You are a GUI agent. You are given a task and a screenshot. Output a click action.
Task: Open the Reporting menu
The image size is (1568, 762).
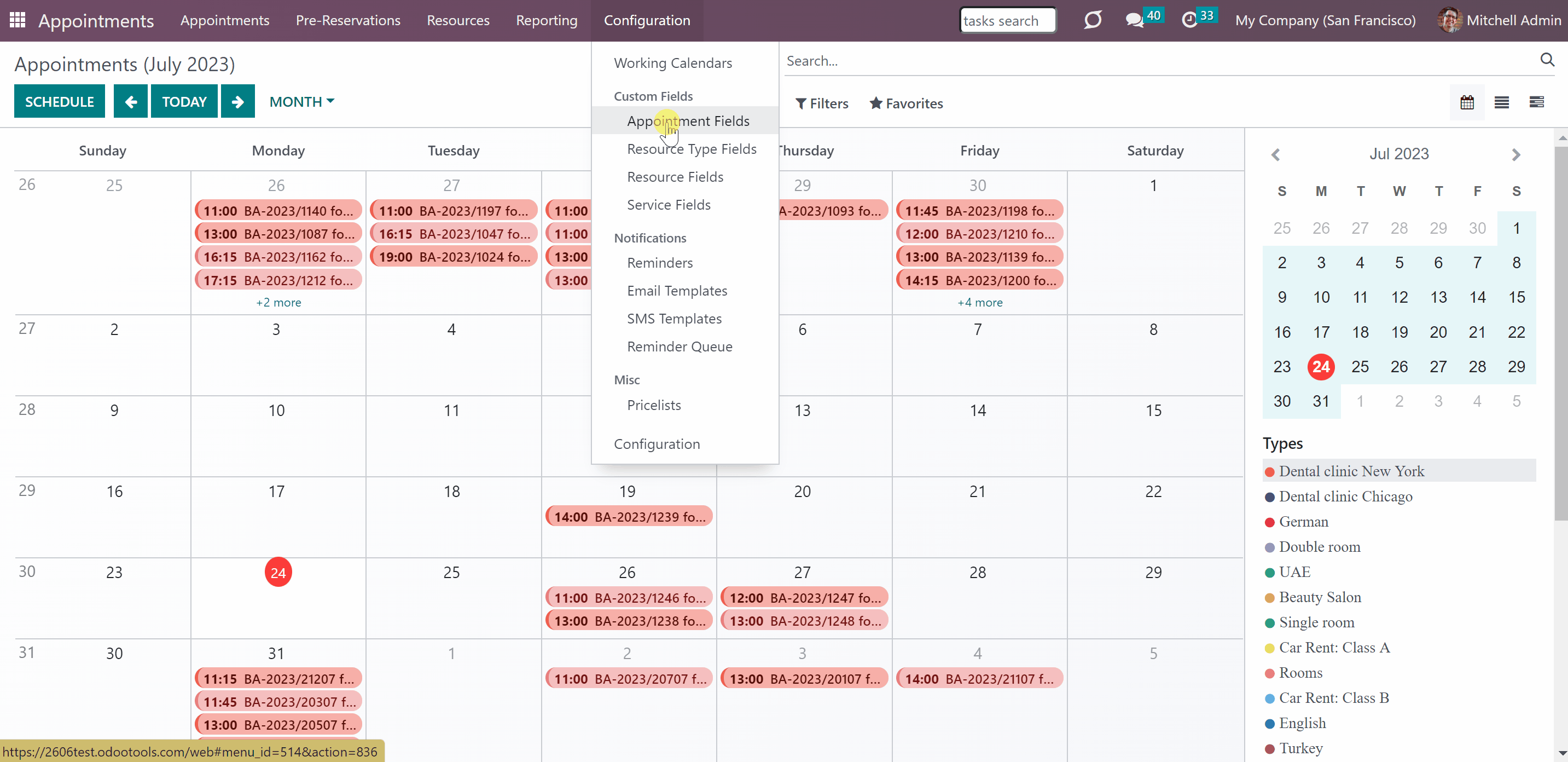(546, 20)
